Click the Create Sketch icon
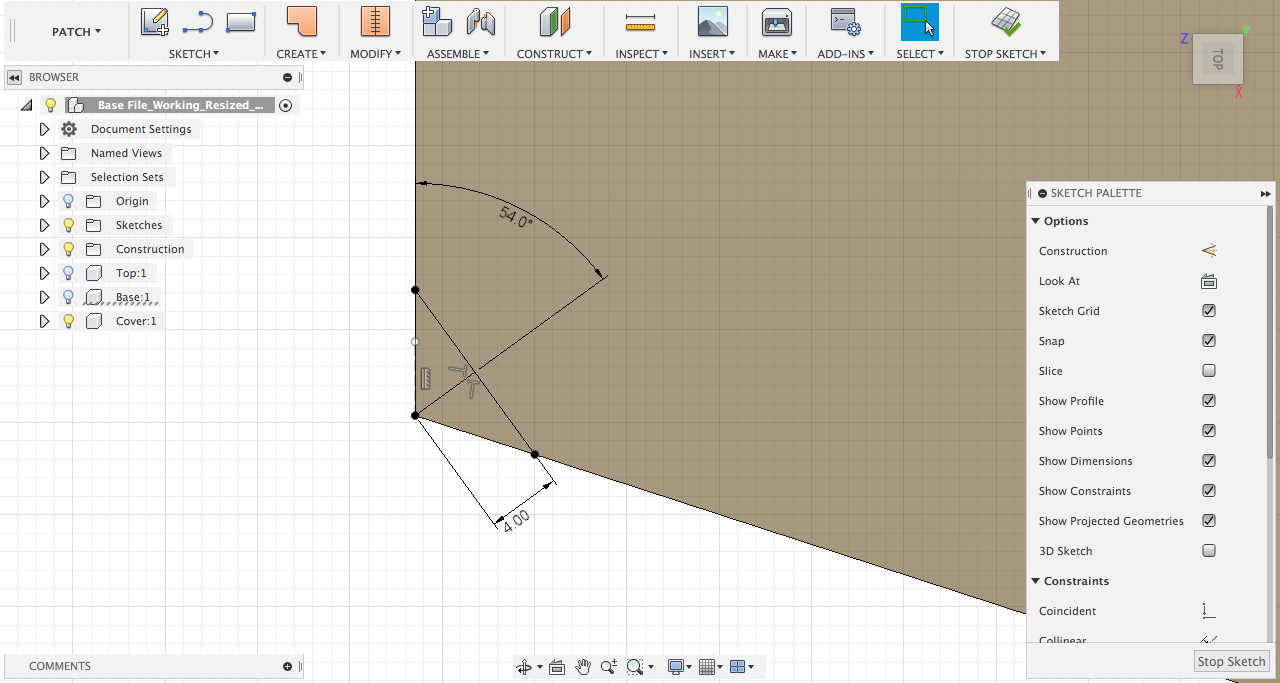Screen dimensions: 1280x683 pyautogui.click(x=154, y=21)
